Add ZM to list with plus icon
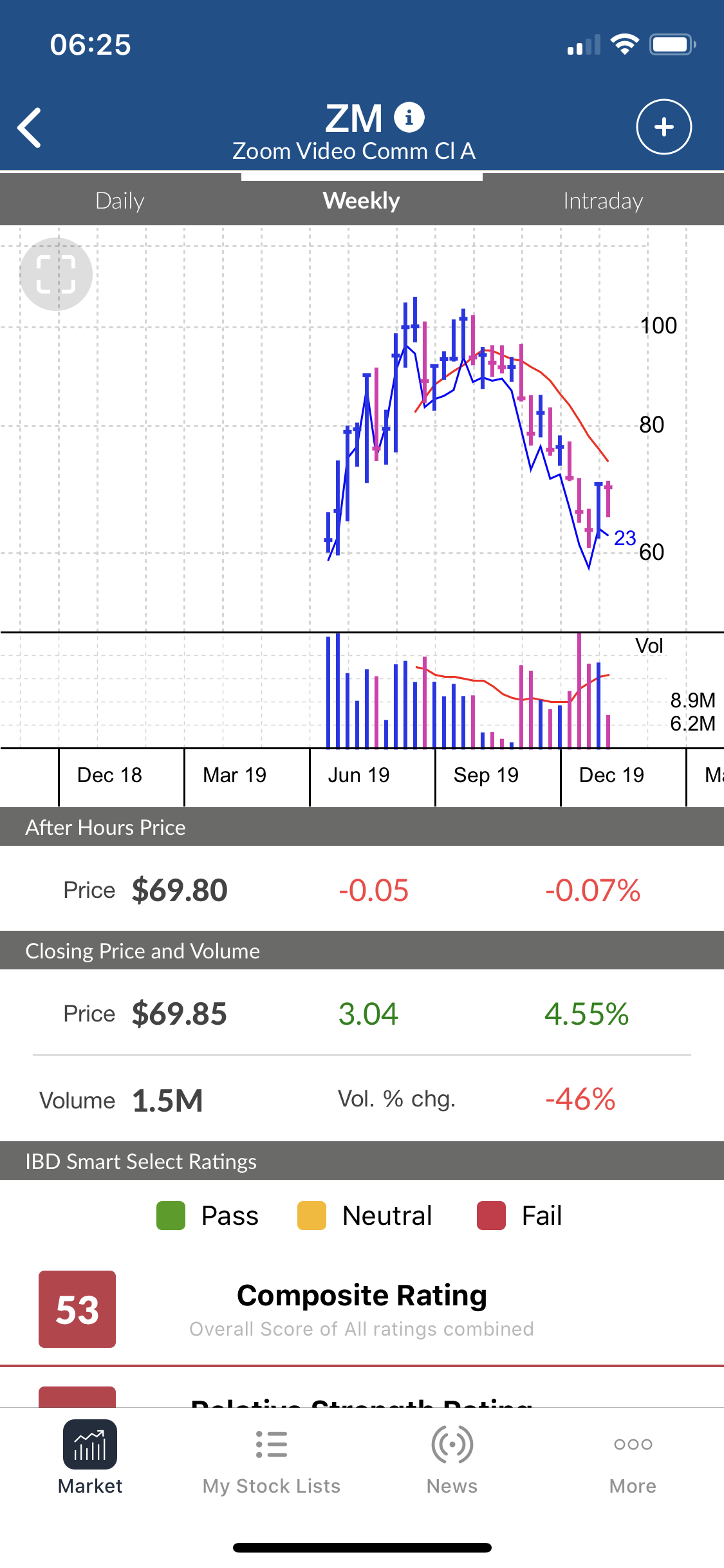Screen dimensions: 724x1568 (664, 127)
